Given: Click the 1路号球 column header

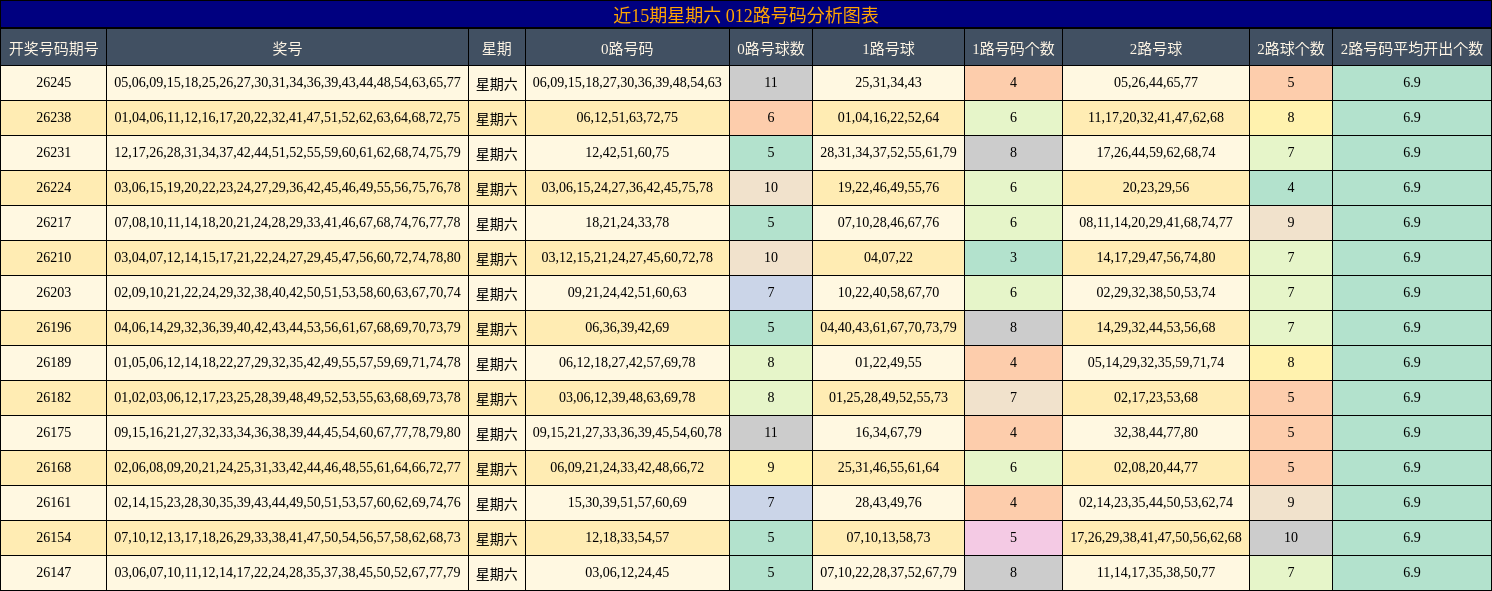Looking at the screenshot, I should pyautogui.click(x=888, y=48).
